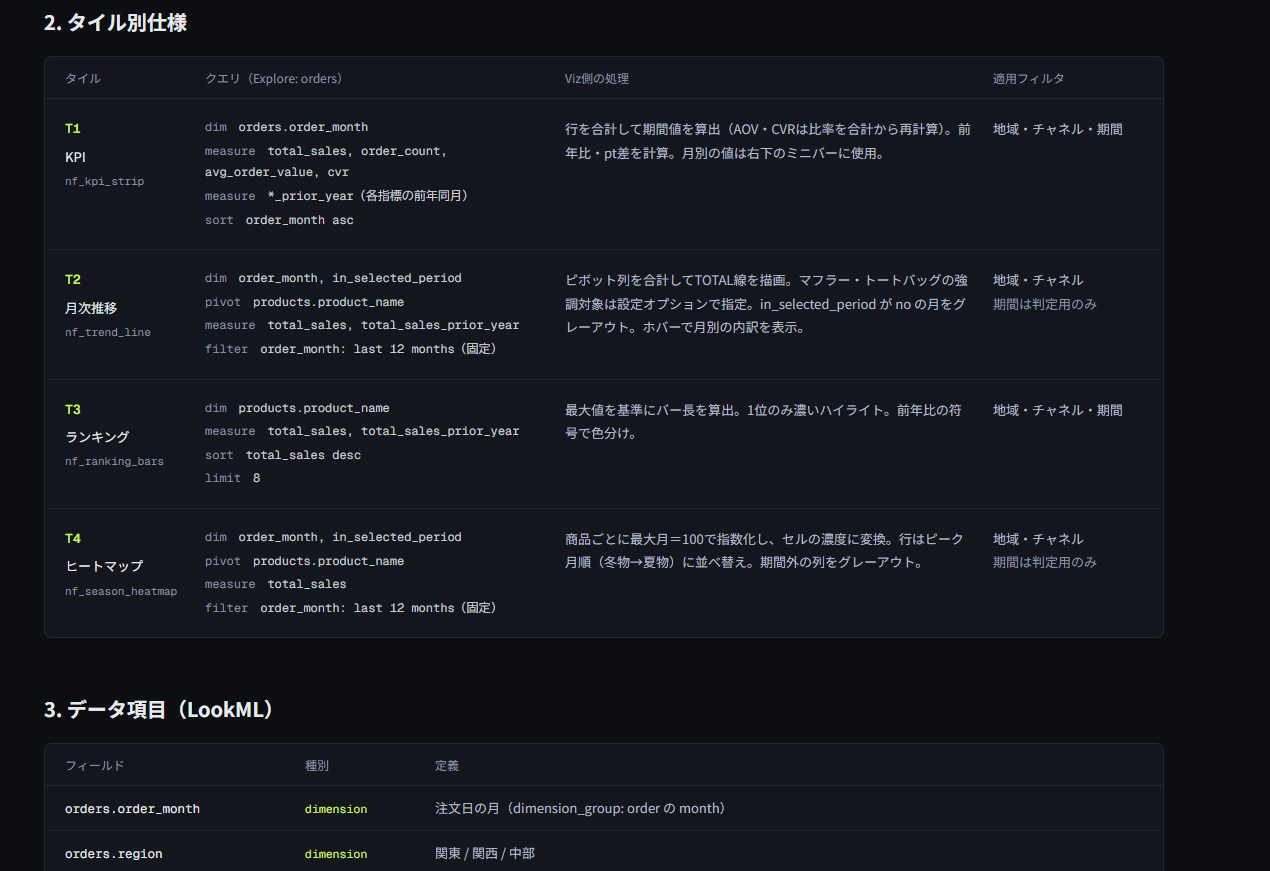Click the nf_trend_line identifier

click(x=108, y=332)
